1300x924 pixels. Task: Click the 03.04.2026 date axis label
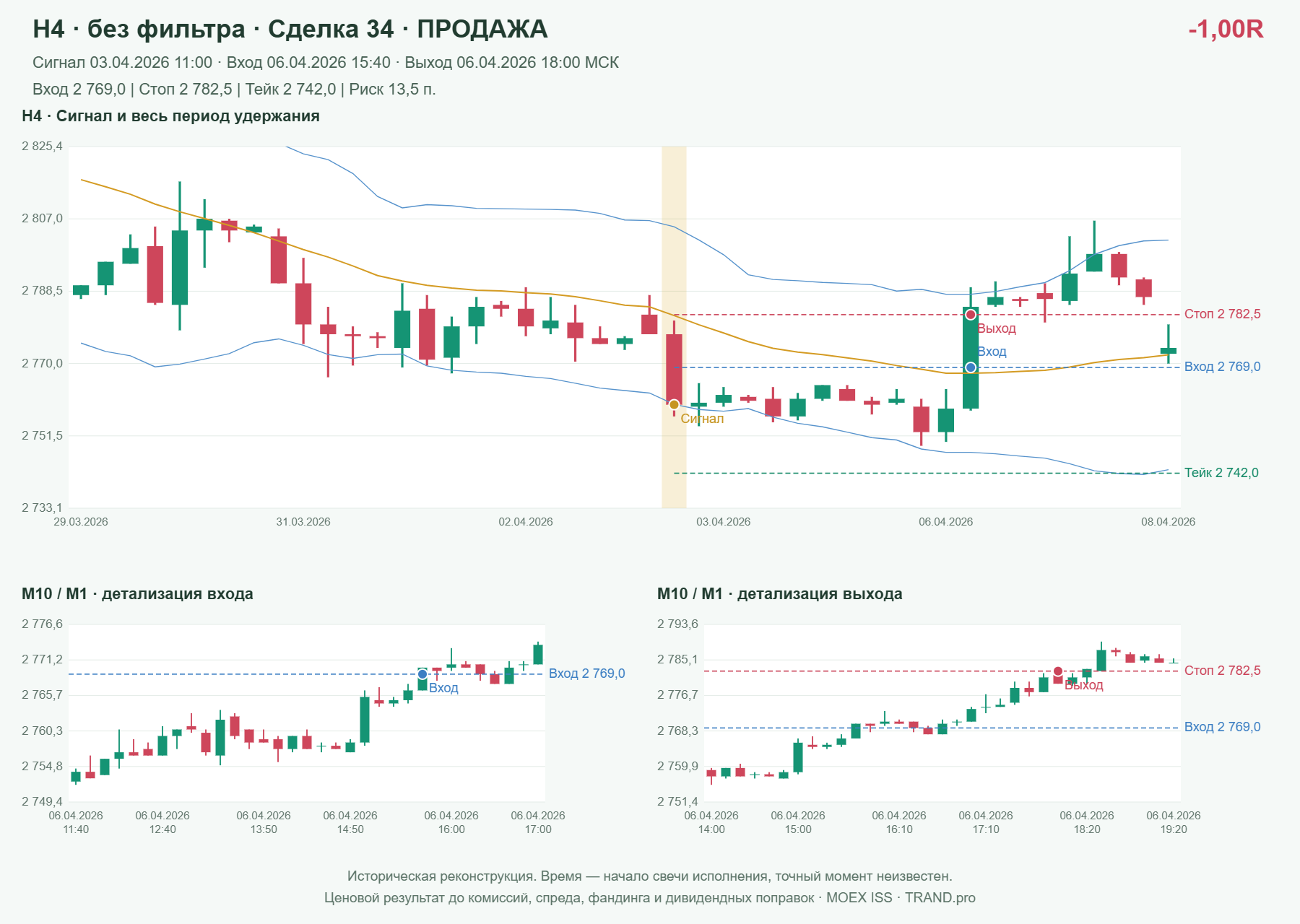click(723, 522)
